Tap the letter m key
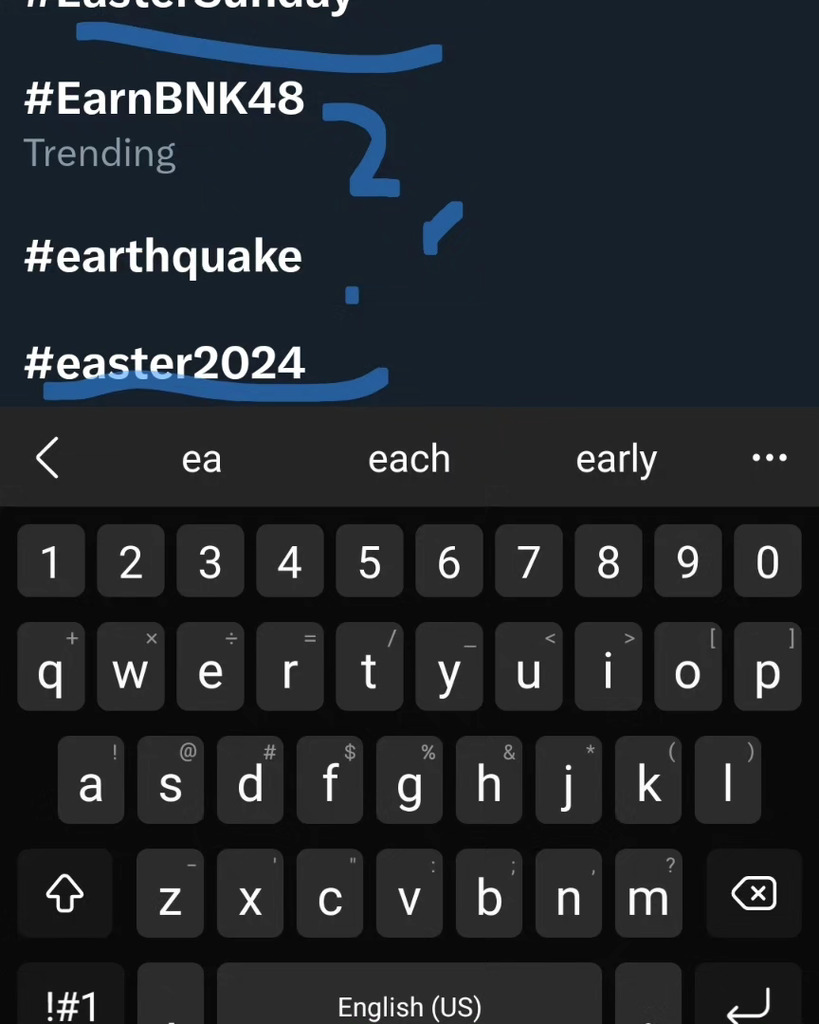This screenshot has height=1024, width=819. pyautogui.click(x=648, y=895)
